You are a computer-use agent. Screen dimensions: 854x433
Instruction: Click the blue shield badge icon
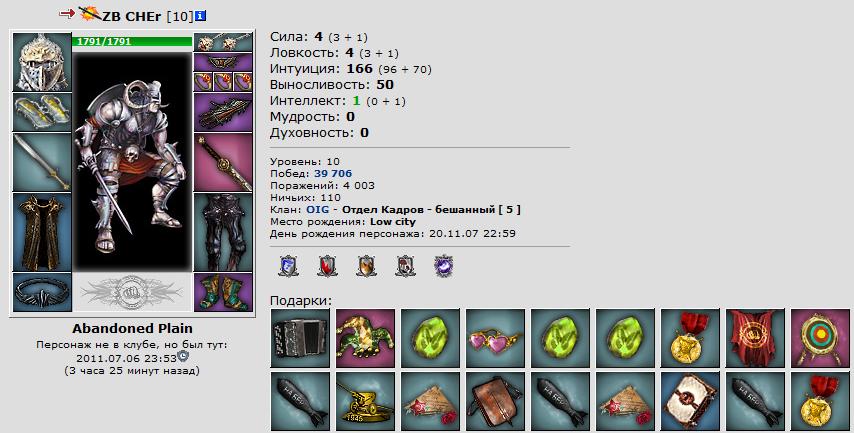point(288,266)
